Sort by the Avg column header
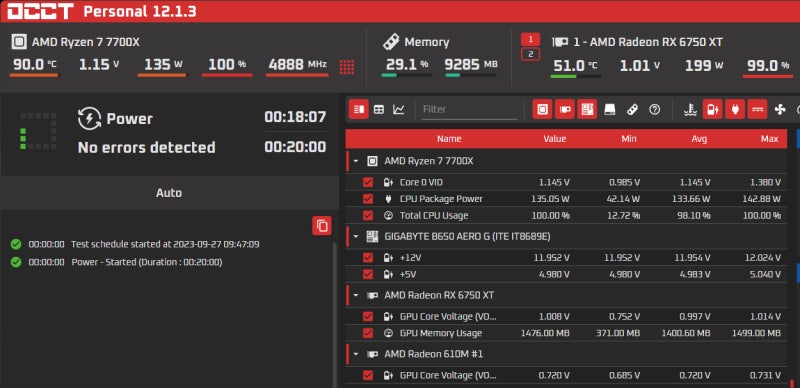This screenshot has height=388, width=800. (x=699, y=139)
